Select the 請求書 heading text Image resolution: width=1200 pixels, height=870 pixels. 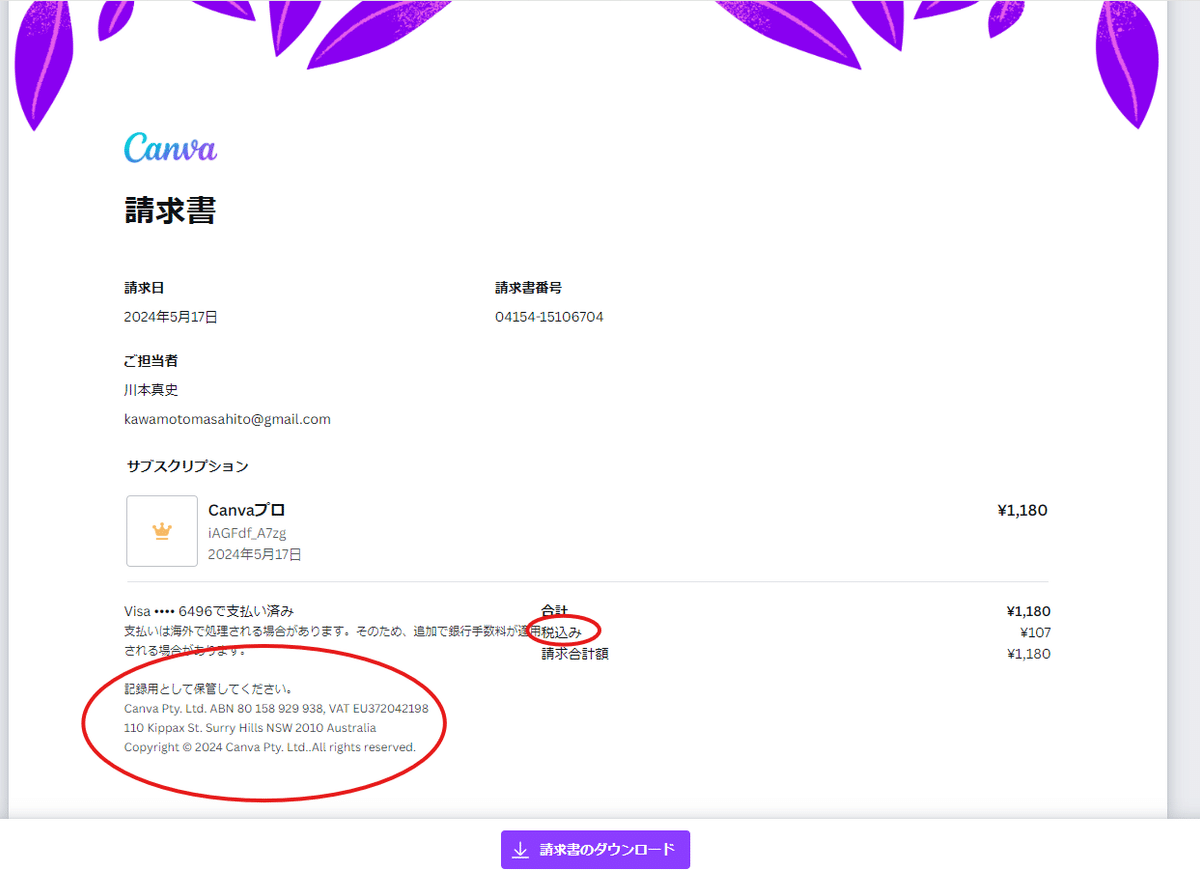pyautogui.click(x=170, y=210)
